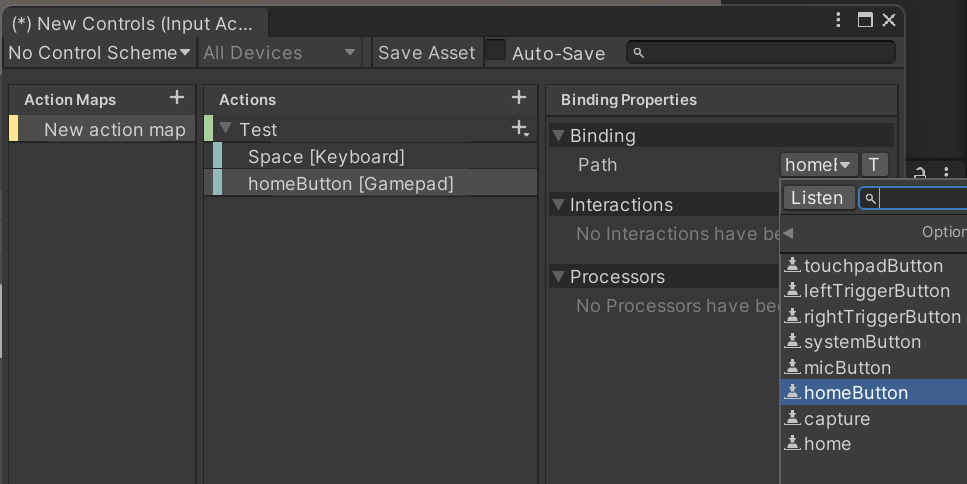Choose micButton from the control list
The width and height of the screenshot is (967, 484).
click(x=846, y=368)
